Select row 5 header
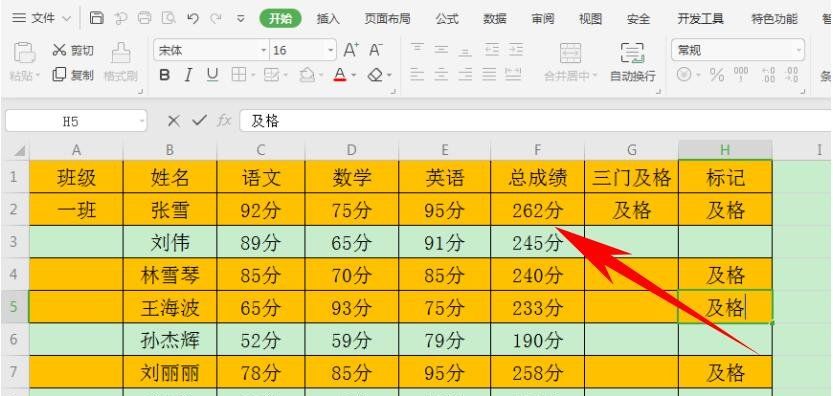 click(14, 307)
